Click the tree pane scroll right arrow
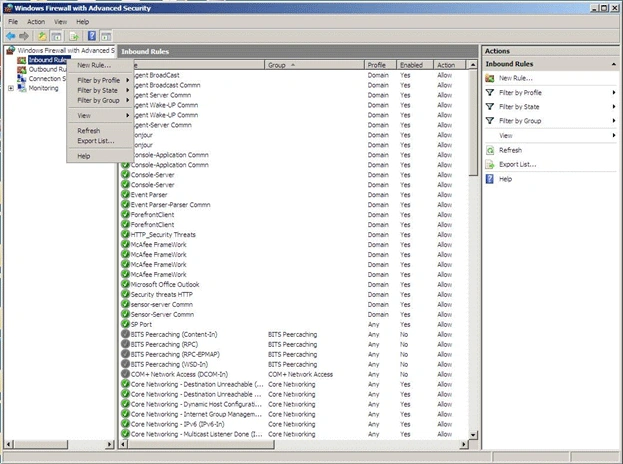This screenshot has width=623, height=464. click(110, 444)
